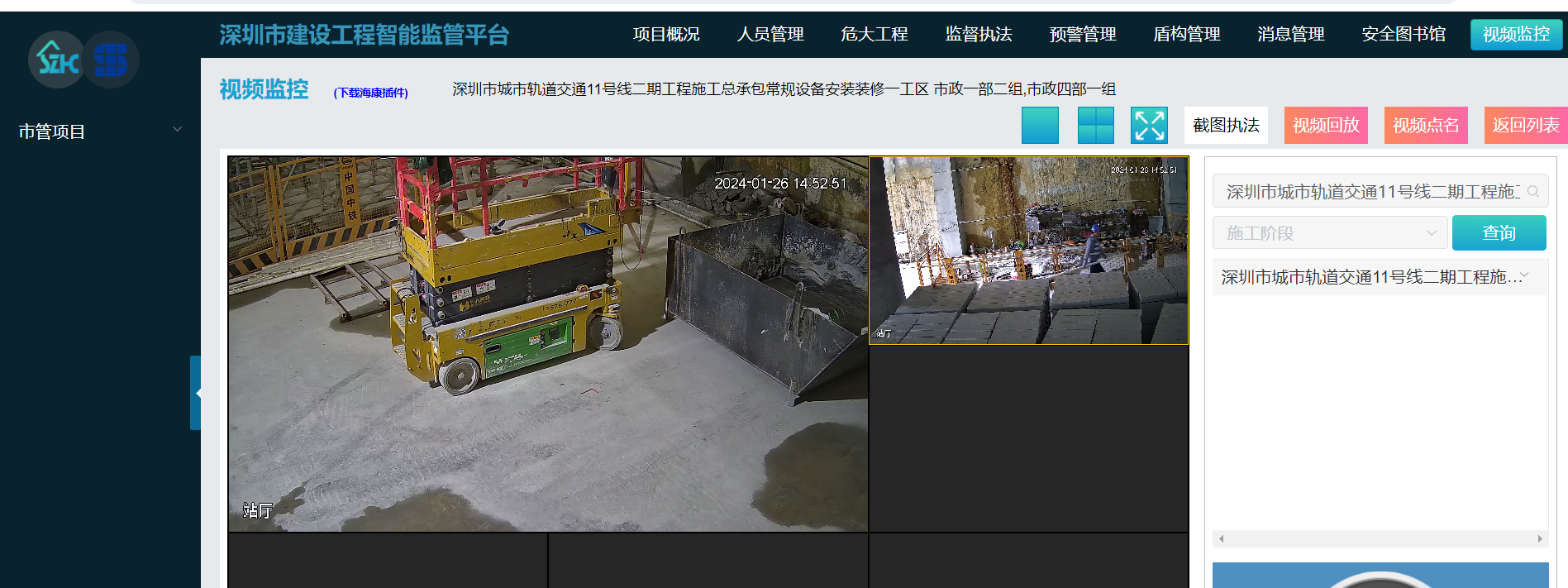Click the project name search field
The image size is (1568, 588).
tap(1380, 192)
